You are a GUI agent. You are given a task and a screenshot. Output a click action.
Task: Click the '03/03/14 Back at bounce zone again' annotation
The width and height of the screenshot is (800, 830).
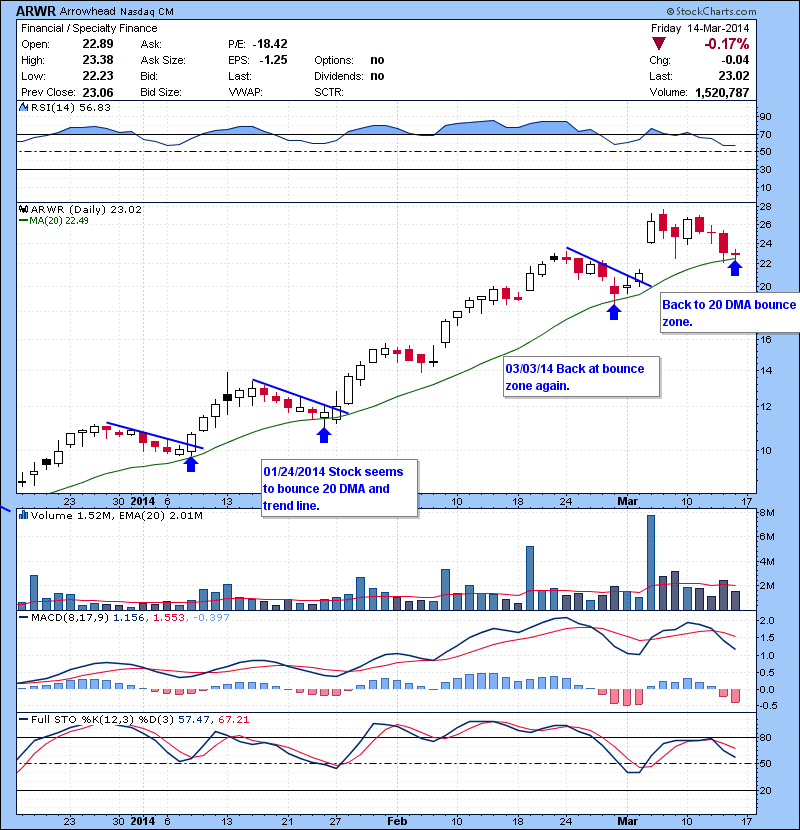[x=581, y=377]
